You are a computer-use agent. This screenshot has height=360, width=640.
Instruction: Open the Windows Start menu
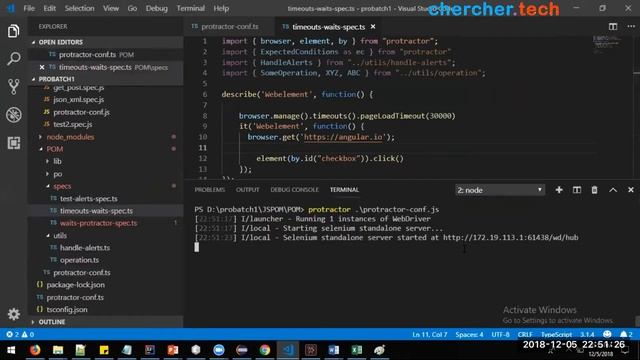pos(11,350)
